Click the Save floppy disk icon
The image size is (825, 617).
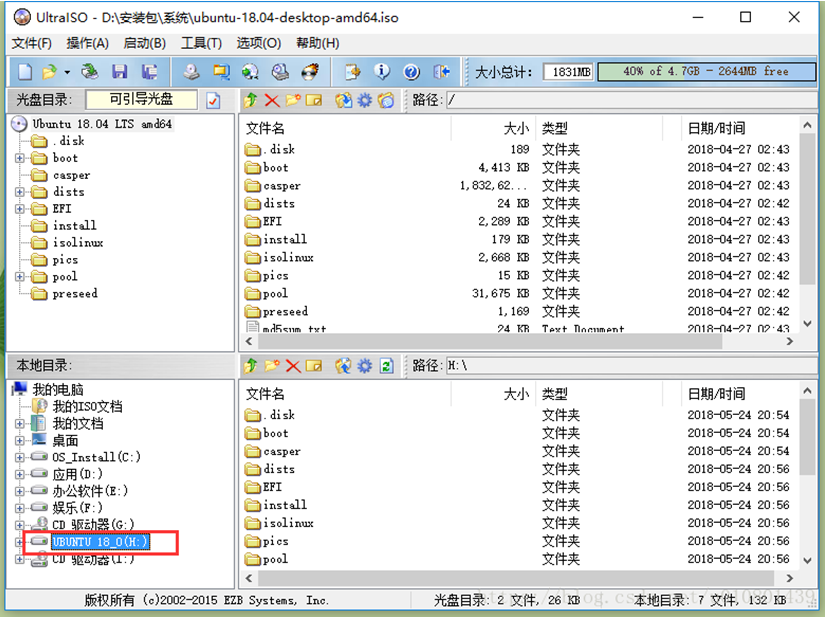[119, 71]
